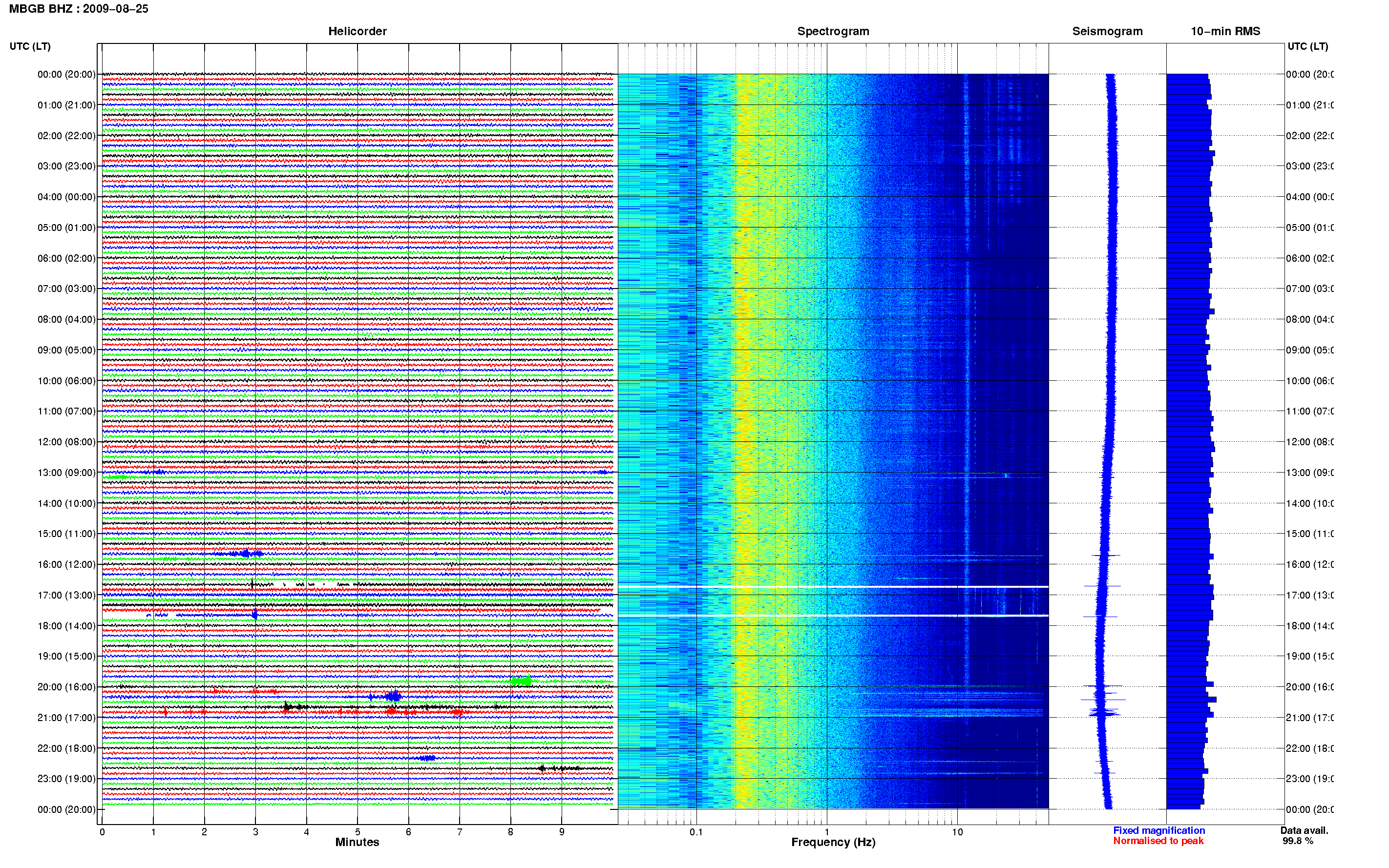Viewport: 1389px width, 868px height.
Task: Click the Minutes axis label
Action: pyautogui.click(x=357, y=842)
